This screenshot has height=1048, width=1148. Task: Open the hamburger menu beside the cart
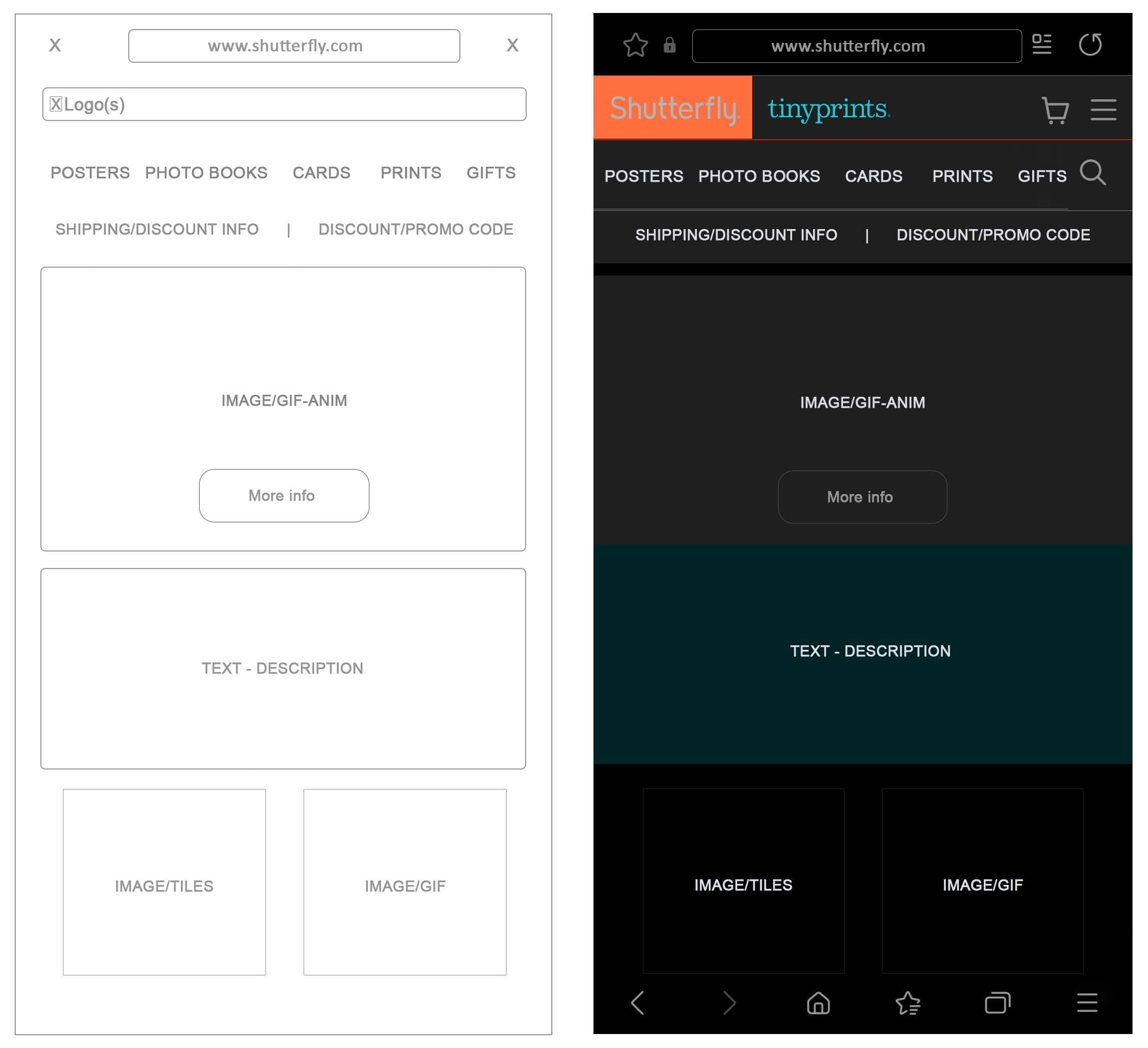click(x=1103, y=110)
